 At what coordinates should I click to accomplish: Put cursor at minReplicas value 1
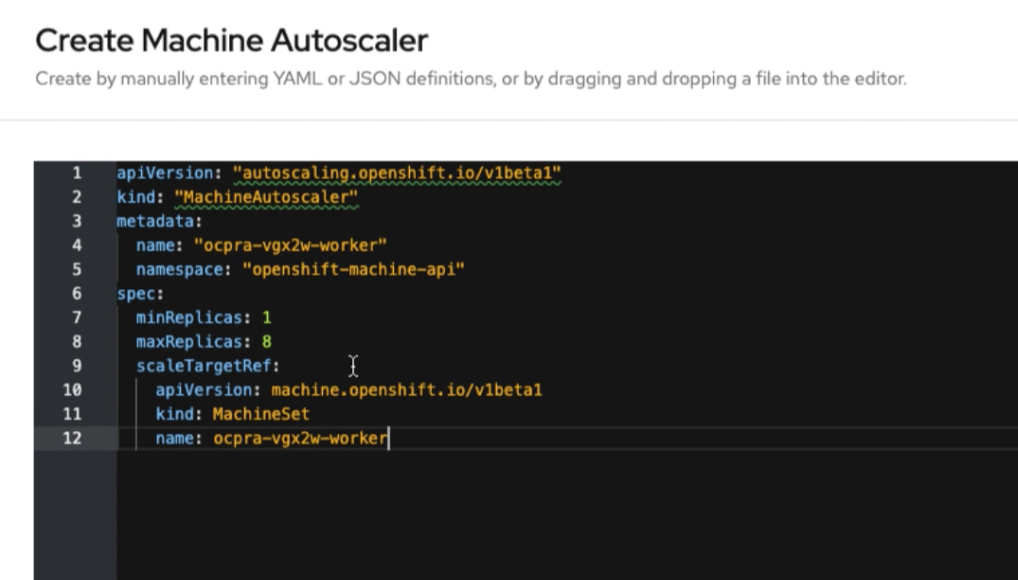266,318
